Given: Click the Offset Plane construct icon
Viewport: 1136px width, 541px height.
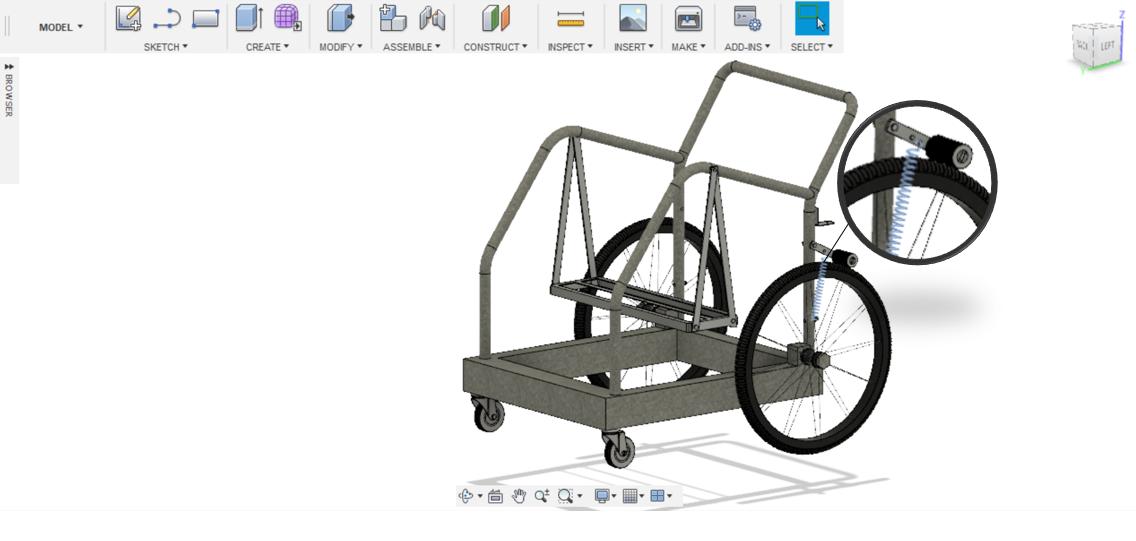Looking at the screenshot, I should [496, 18].
